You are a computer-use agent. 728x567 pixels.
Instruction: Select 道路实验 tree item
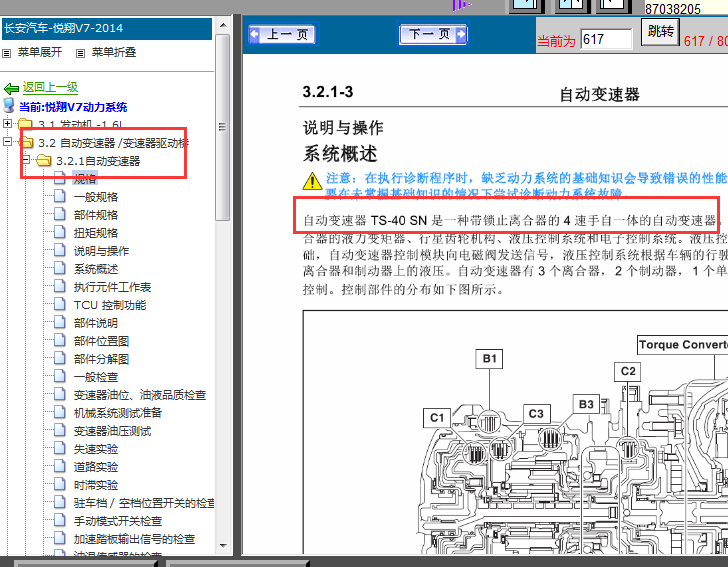pyautogui.click(x=96, y=467)
